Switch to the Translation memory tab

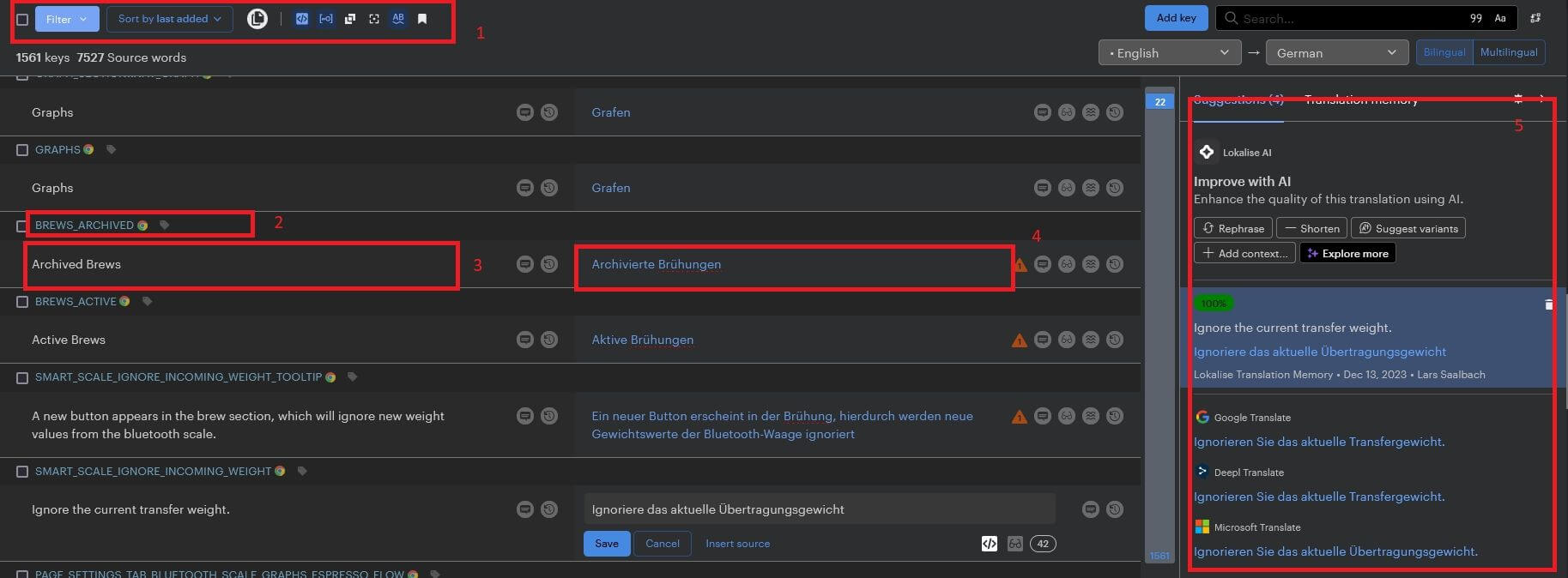pyautogui.click(x=1361, y=100)
